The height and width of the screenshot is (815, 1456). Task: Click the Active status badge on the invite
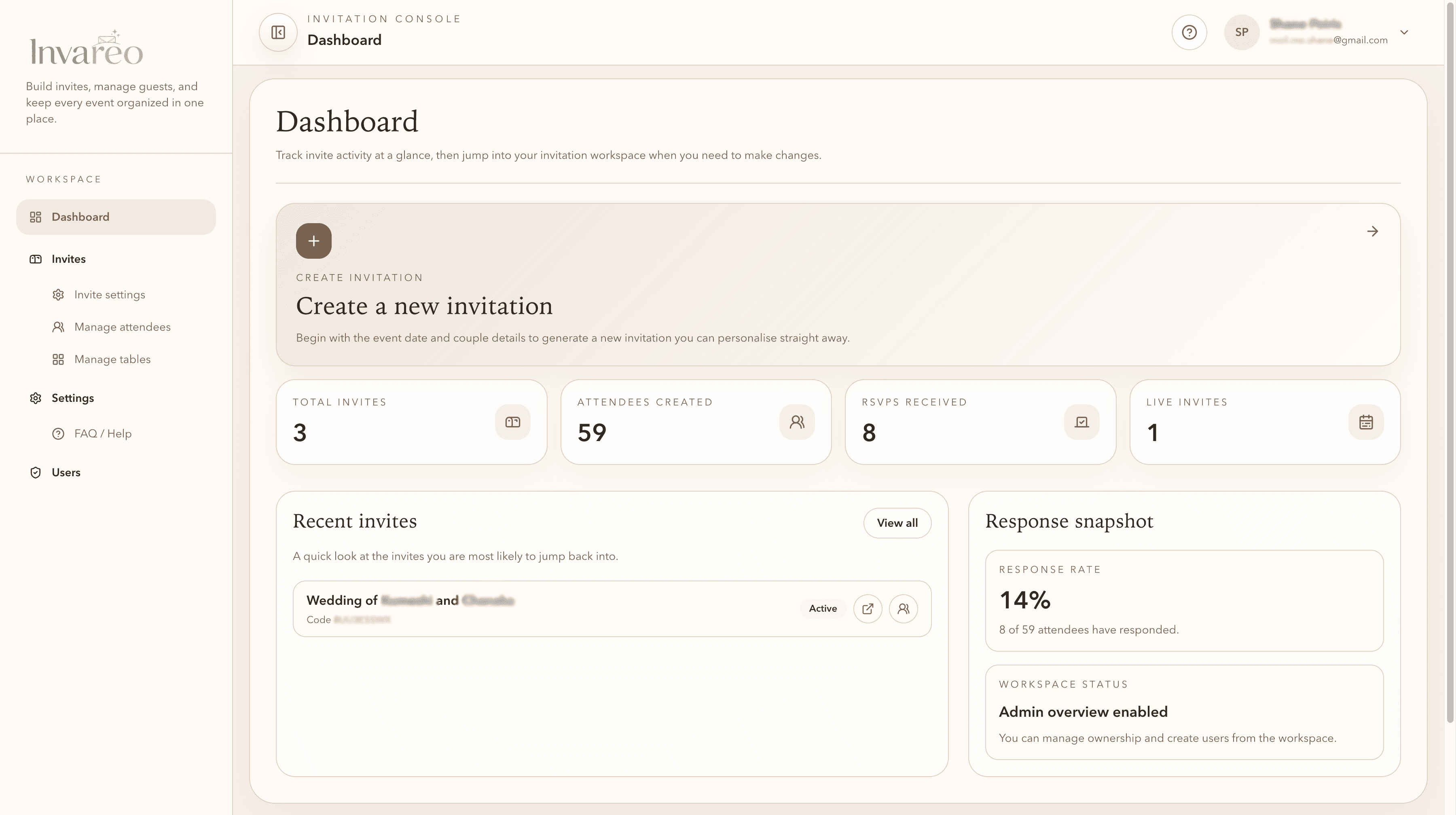(x=822, y=608)
